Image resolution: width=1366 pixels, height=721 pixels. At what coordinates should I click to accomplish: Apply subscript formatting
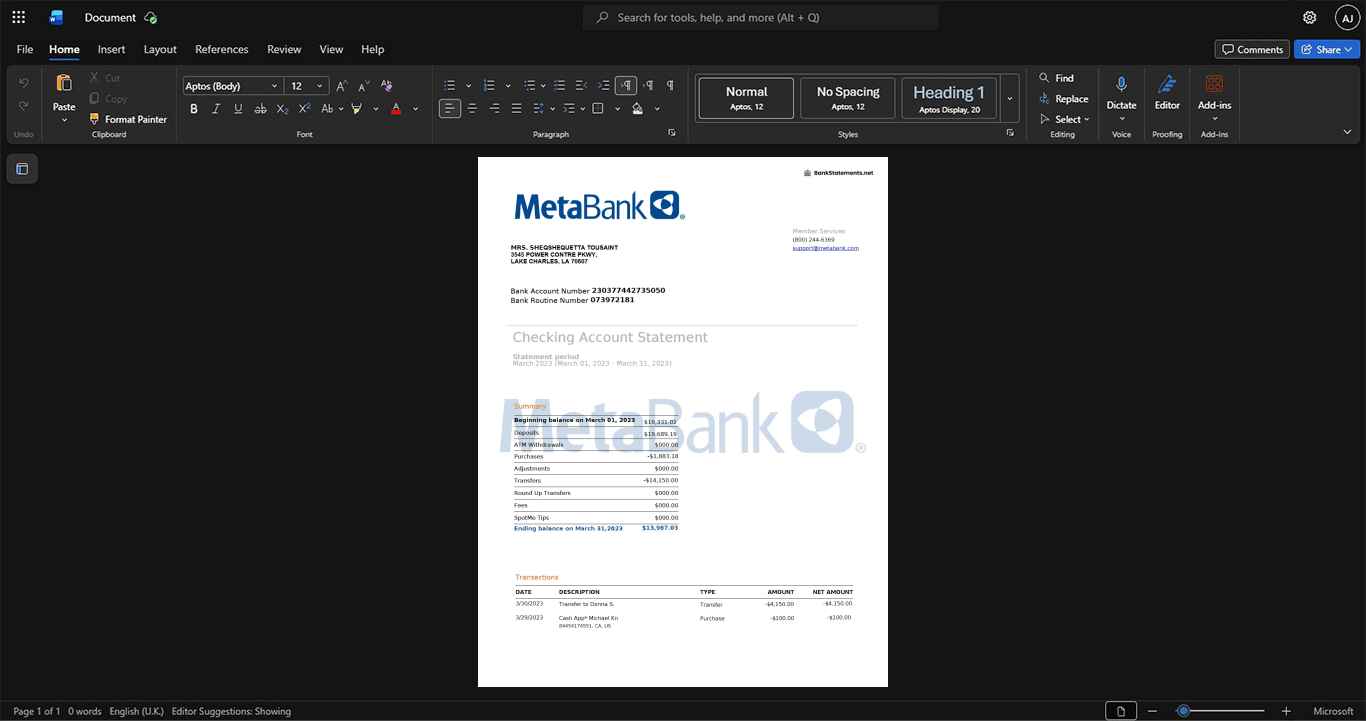point(282,109)
